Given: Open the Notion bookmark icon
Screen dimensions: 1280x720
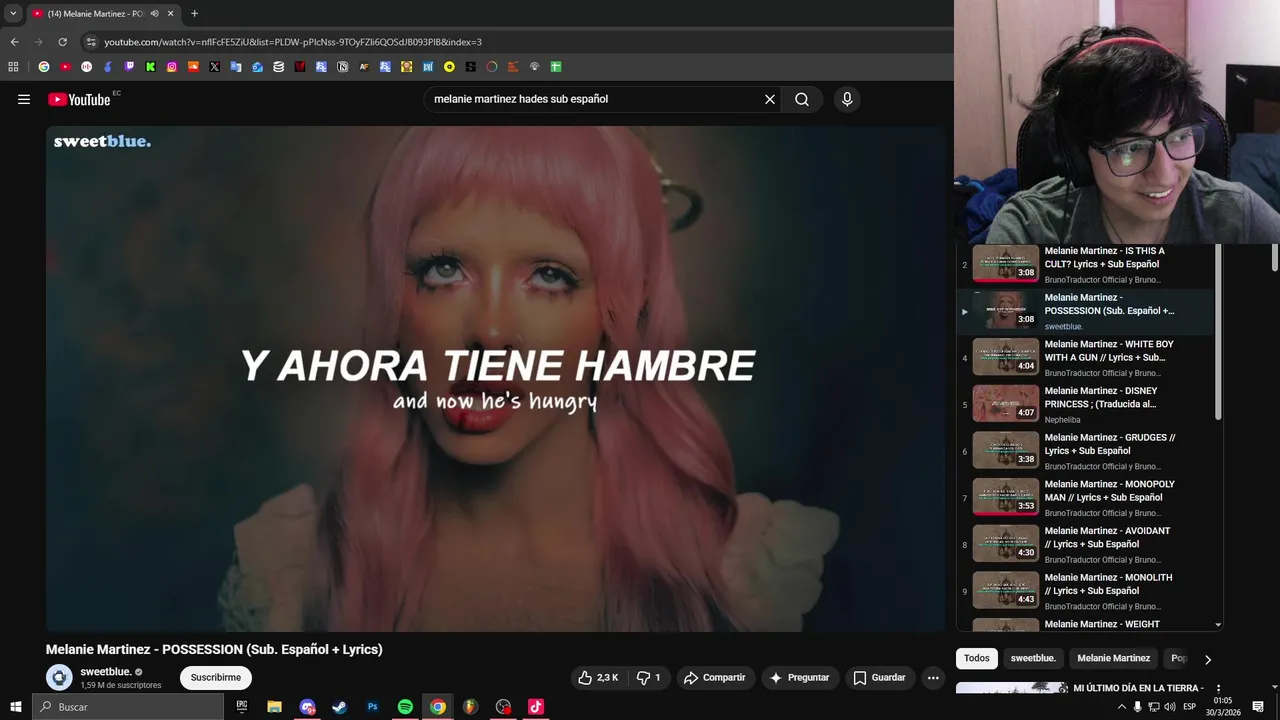Looking at the screenshot, I should (x=343, y=67).
